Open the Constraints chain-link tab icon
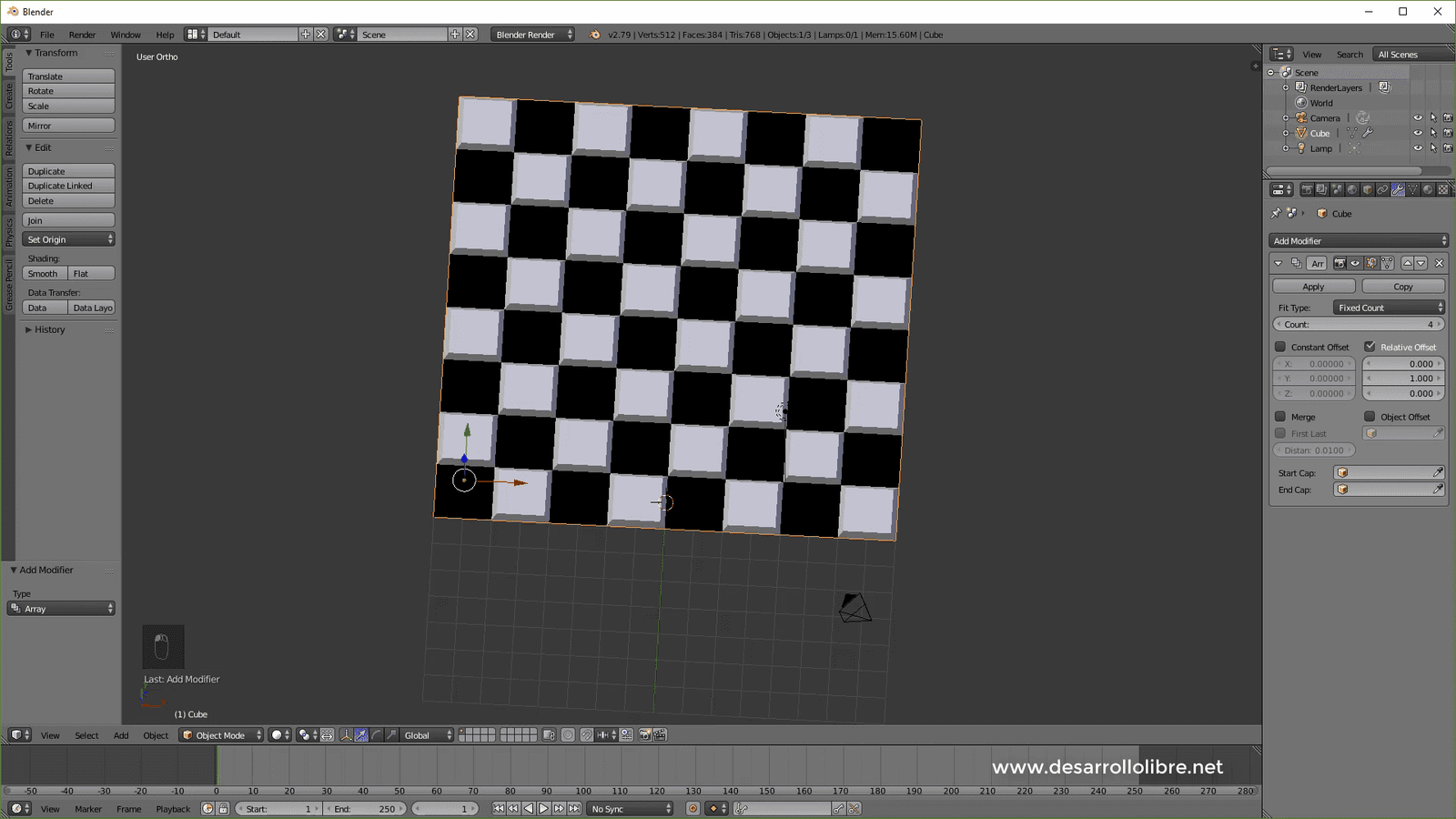1456x819 pixels. click(x=1382, y=189)
